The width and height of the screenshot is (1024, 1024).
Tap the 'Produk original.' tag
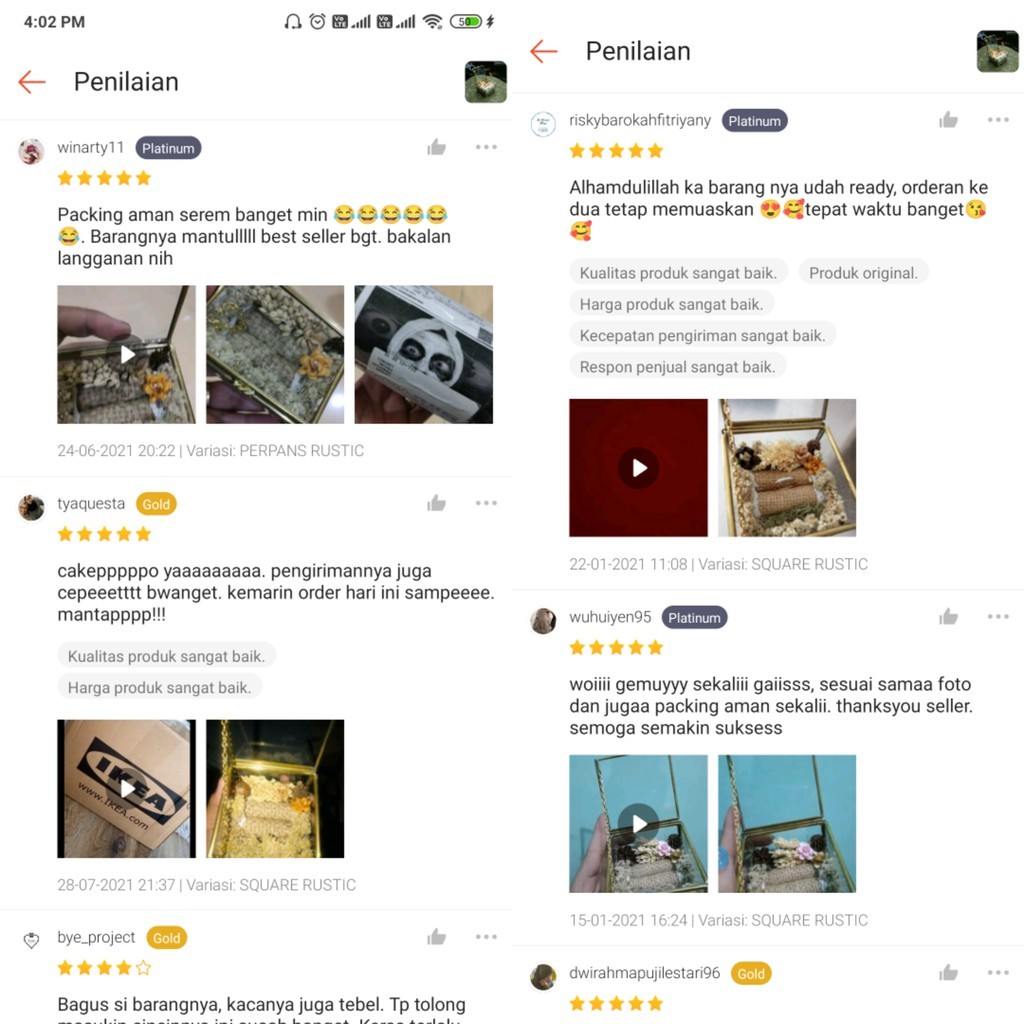point(863,273)
